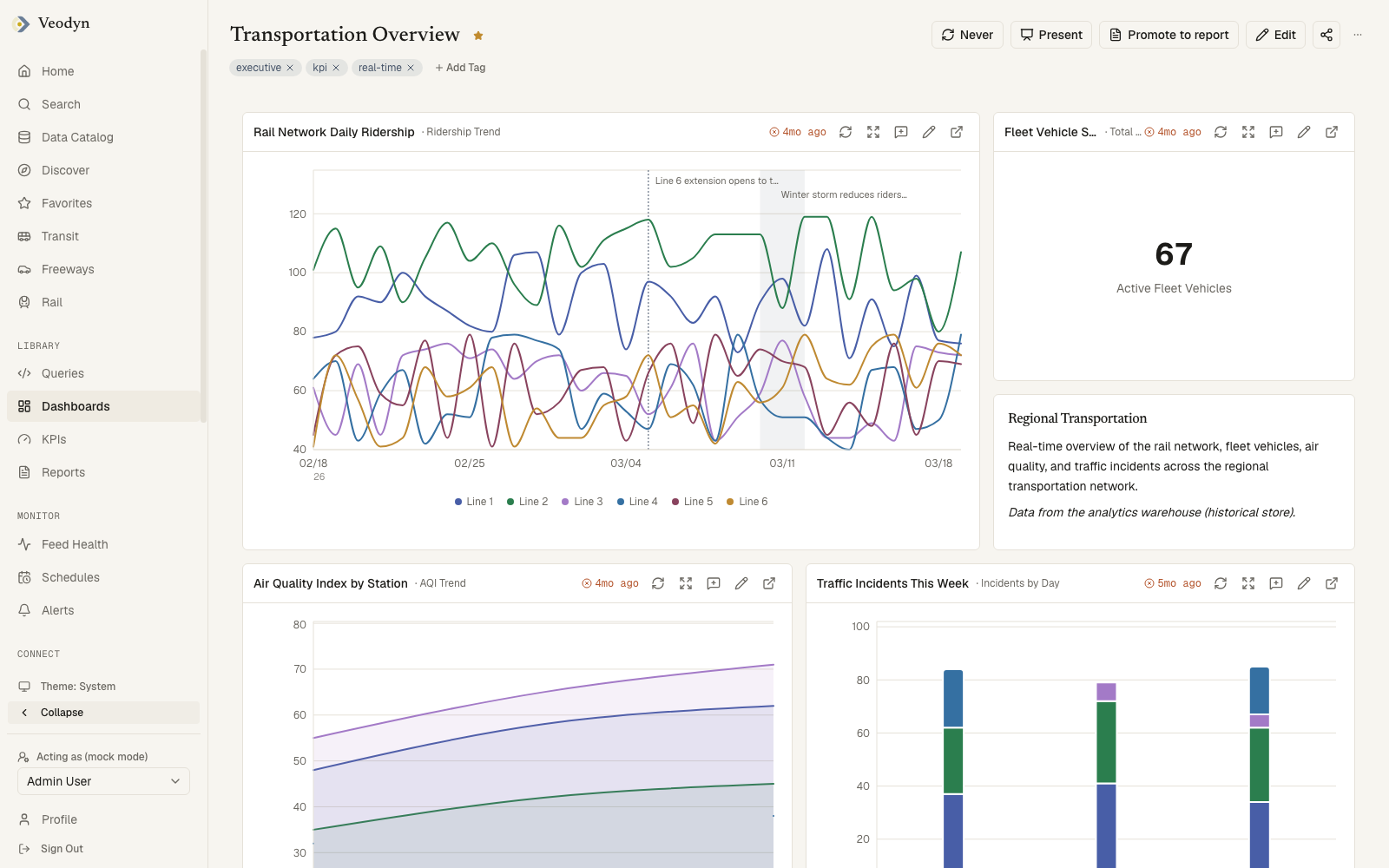Open Rail Network Daily Ridership in new window

click(957, 132)
